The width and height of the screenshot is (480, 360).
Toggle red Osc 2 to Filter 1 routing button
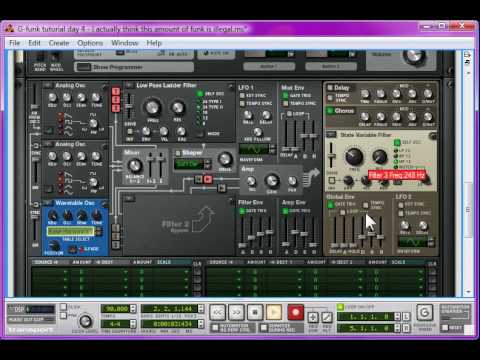[116, 100]
